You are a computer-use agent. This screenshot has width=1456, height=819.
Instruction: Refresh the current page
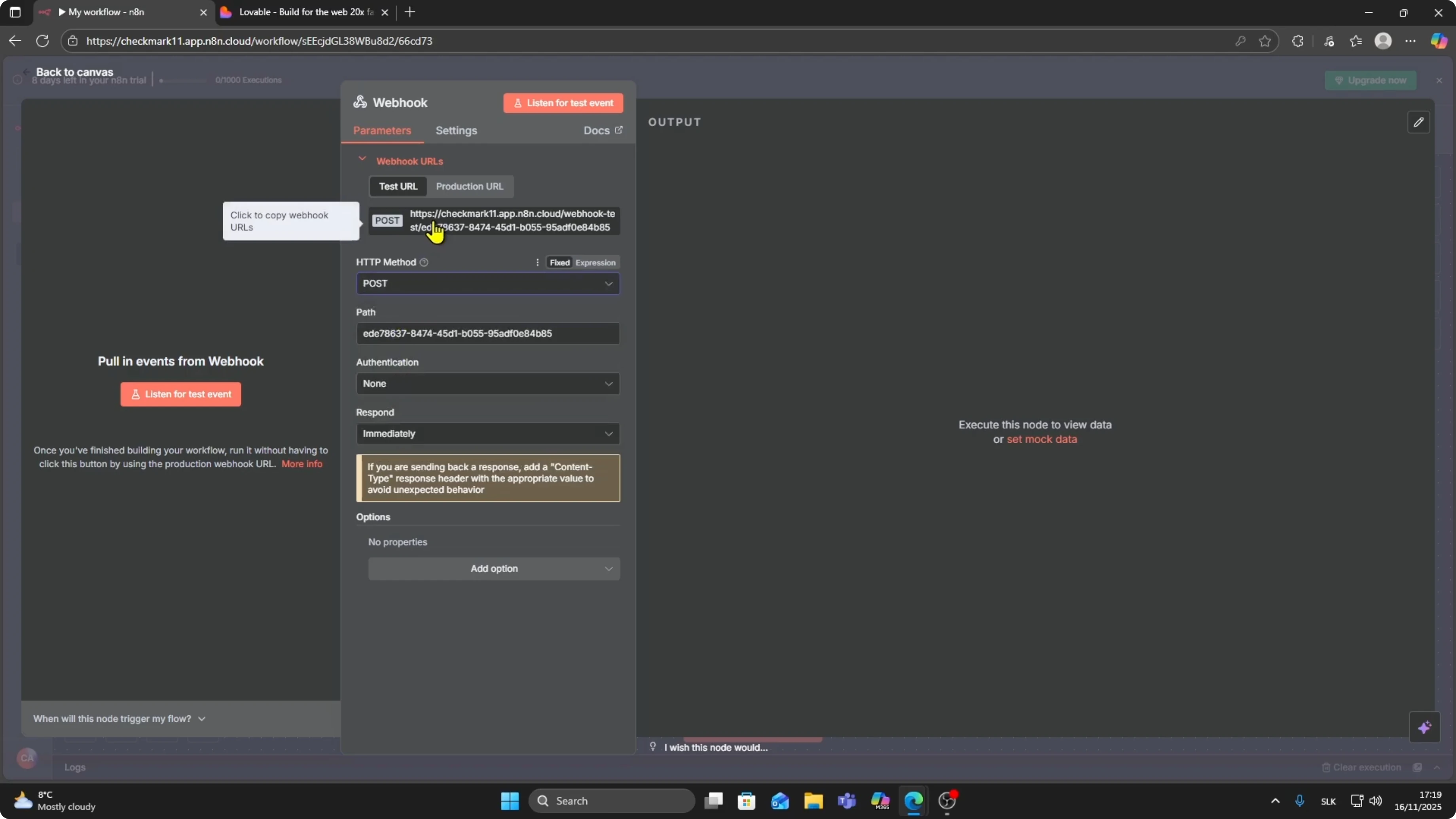point(42,41)
